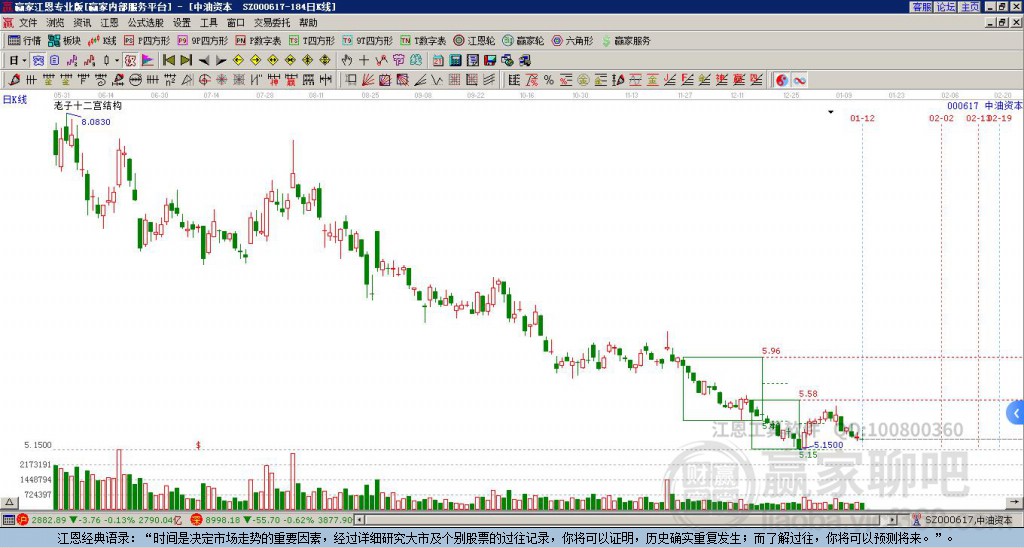The width and height of the screenshot is (1024, 548).
Task: Toggle the infinity loop icon
Action: coord(800,80)
